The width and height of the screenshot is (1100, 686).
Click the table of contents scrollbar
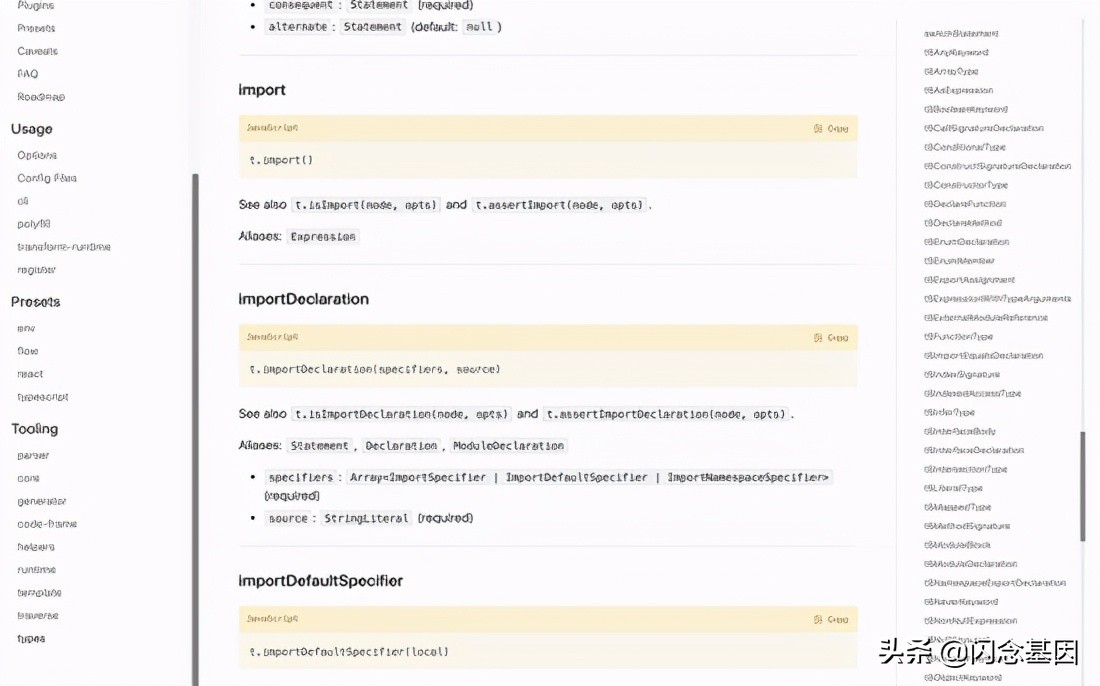(x=1083, y=486)
